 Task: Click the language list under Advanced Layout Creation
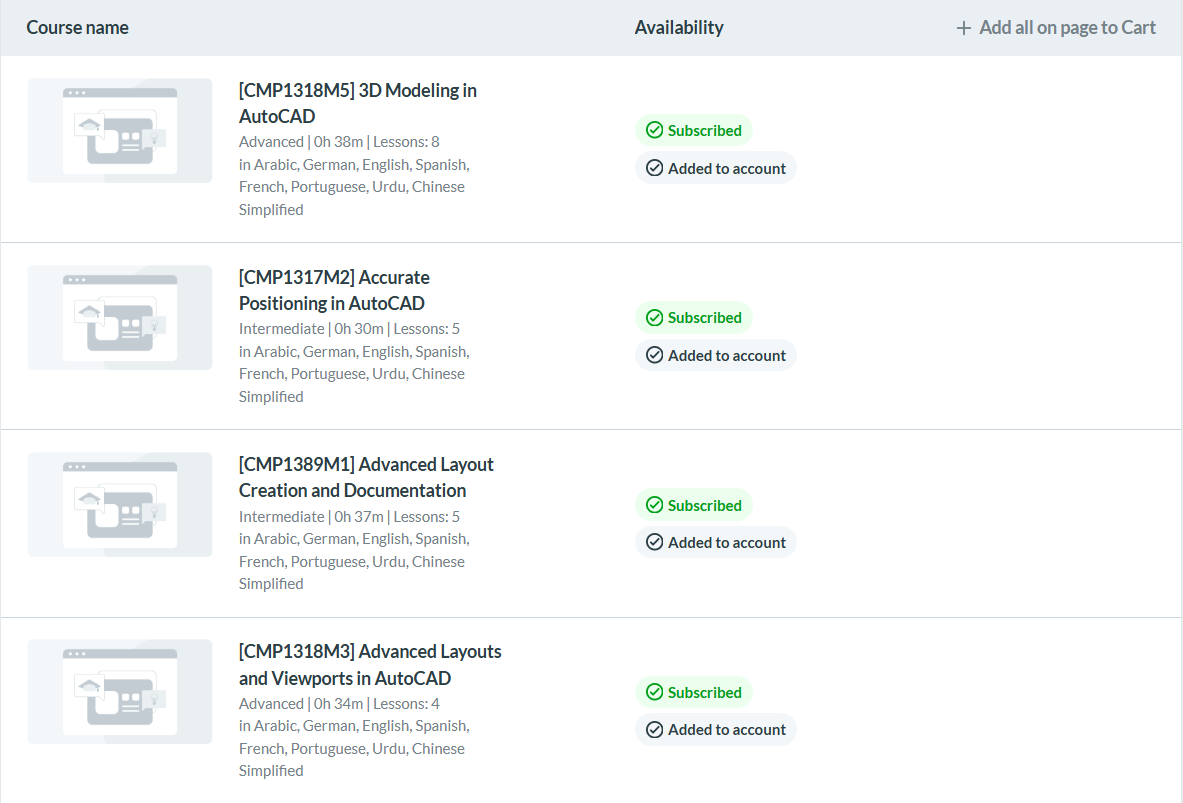coord(354,561)
